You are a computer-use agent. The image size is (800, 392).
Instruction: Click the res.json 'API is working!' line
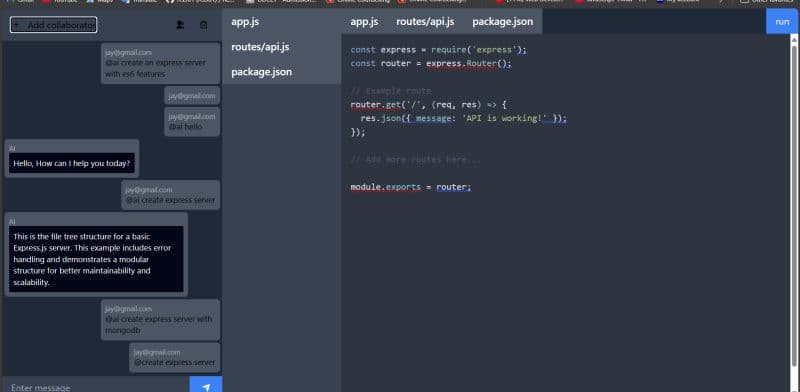click(x=463, y=118)
